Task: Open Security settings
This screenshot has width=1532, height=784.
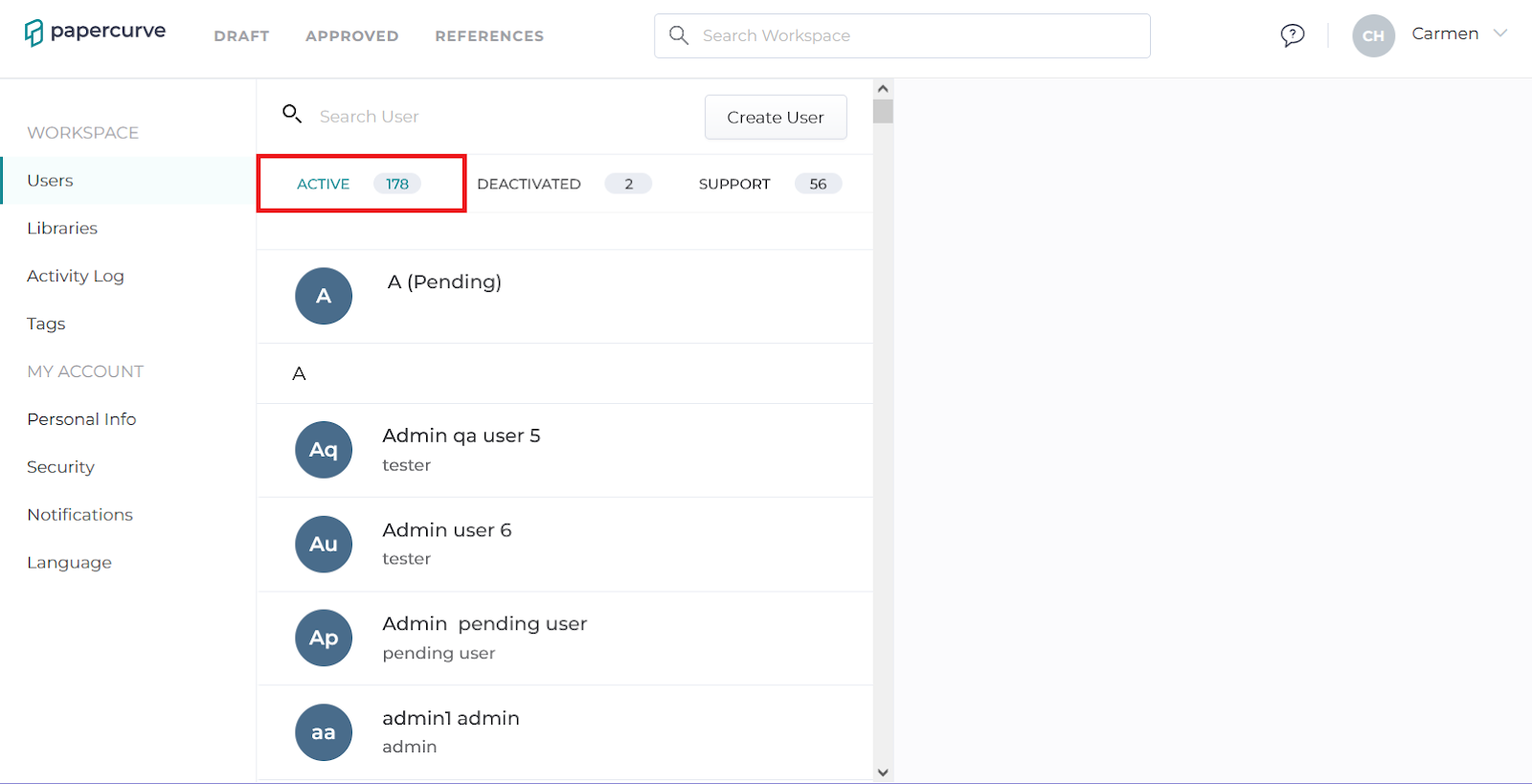Action: (x=60, y=467)
